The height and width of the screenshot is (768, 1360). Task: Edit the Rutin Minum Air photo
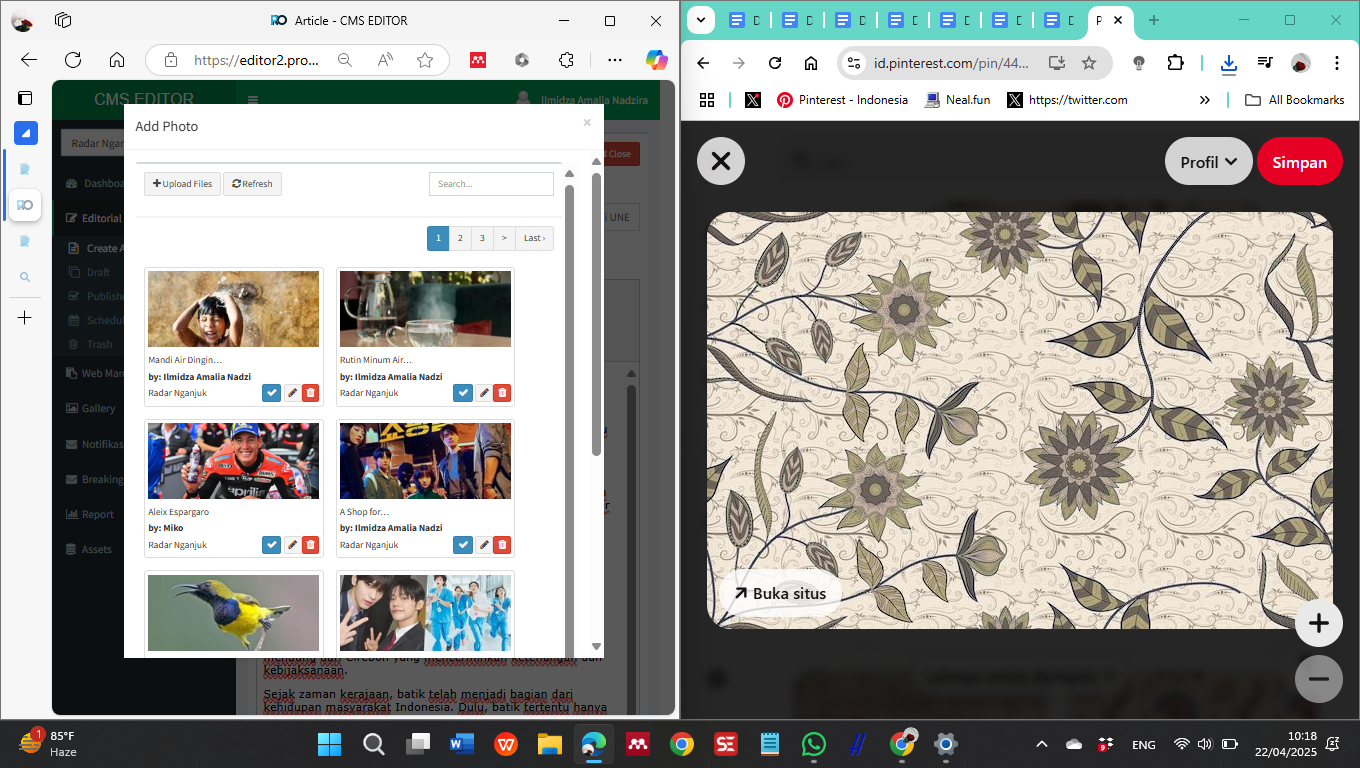tap(484, 393)
